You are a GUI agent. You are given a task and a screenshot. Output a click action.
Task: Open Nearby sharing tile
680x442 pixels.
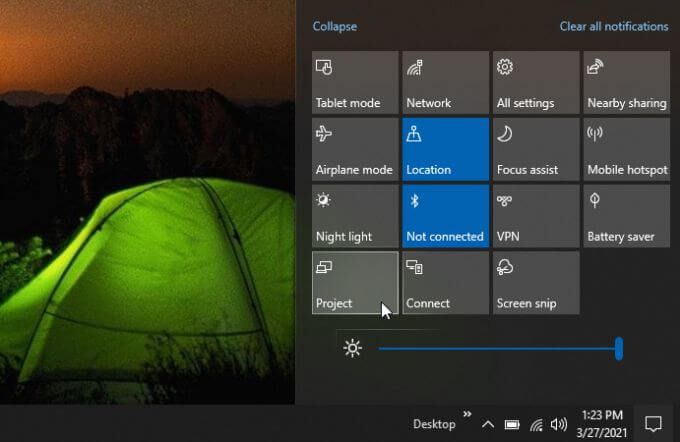point(626,83)
